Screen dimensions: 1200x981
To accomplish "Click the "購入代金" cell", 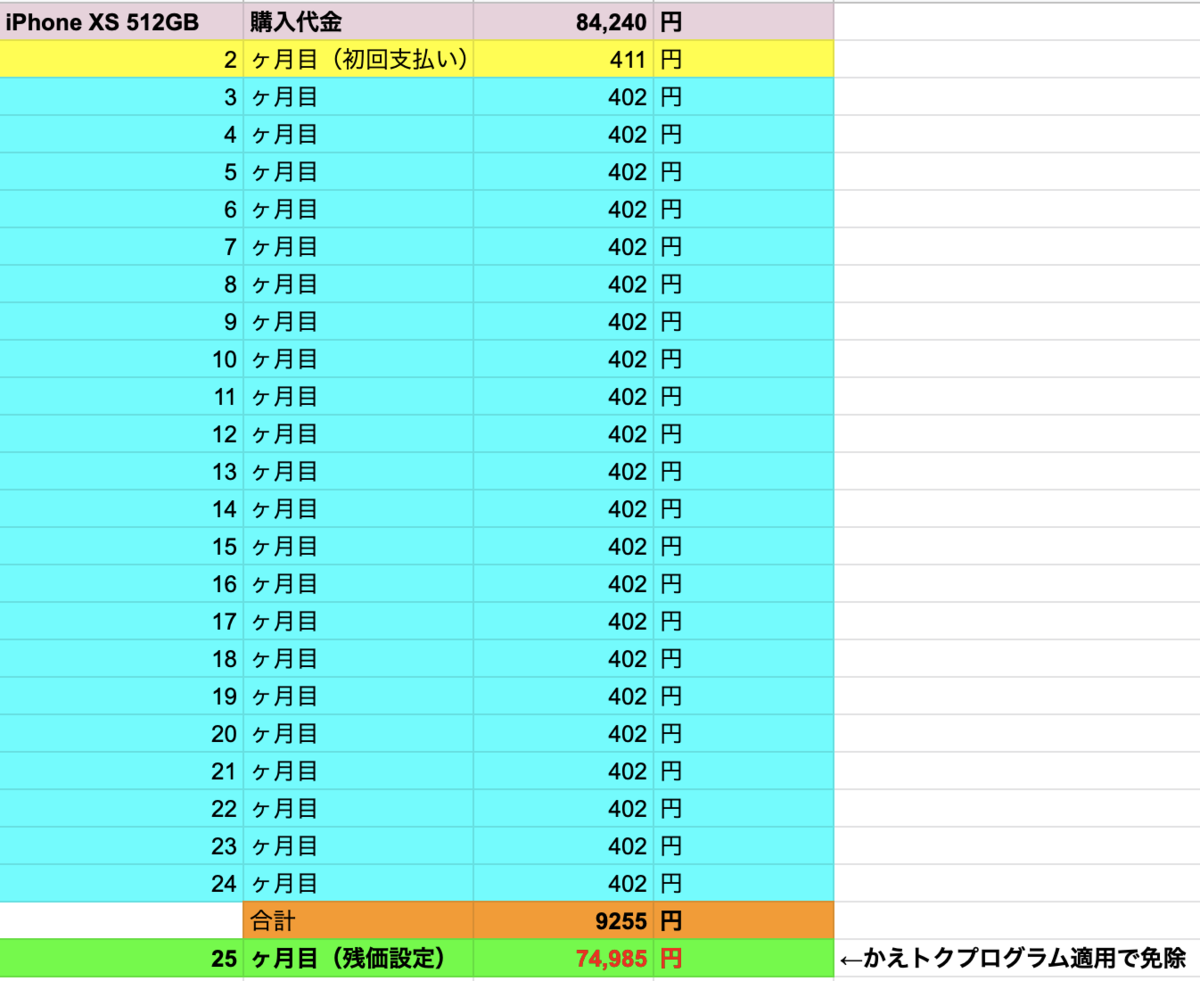I will 359,22.
